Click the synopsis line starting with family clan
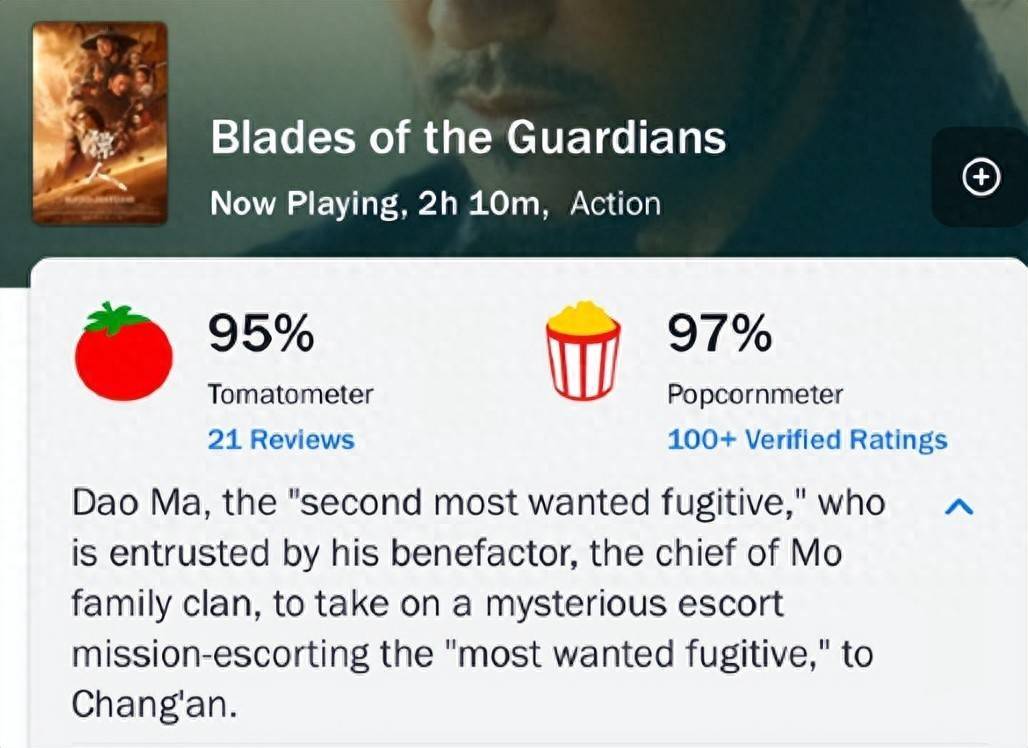1028x748 pixels. 428,604
